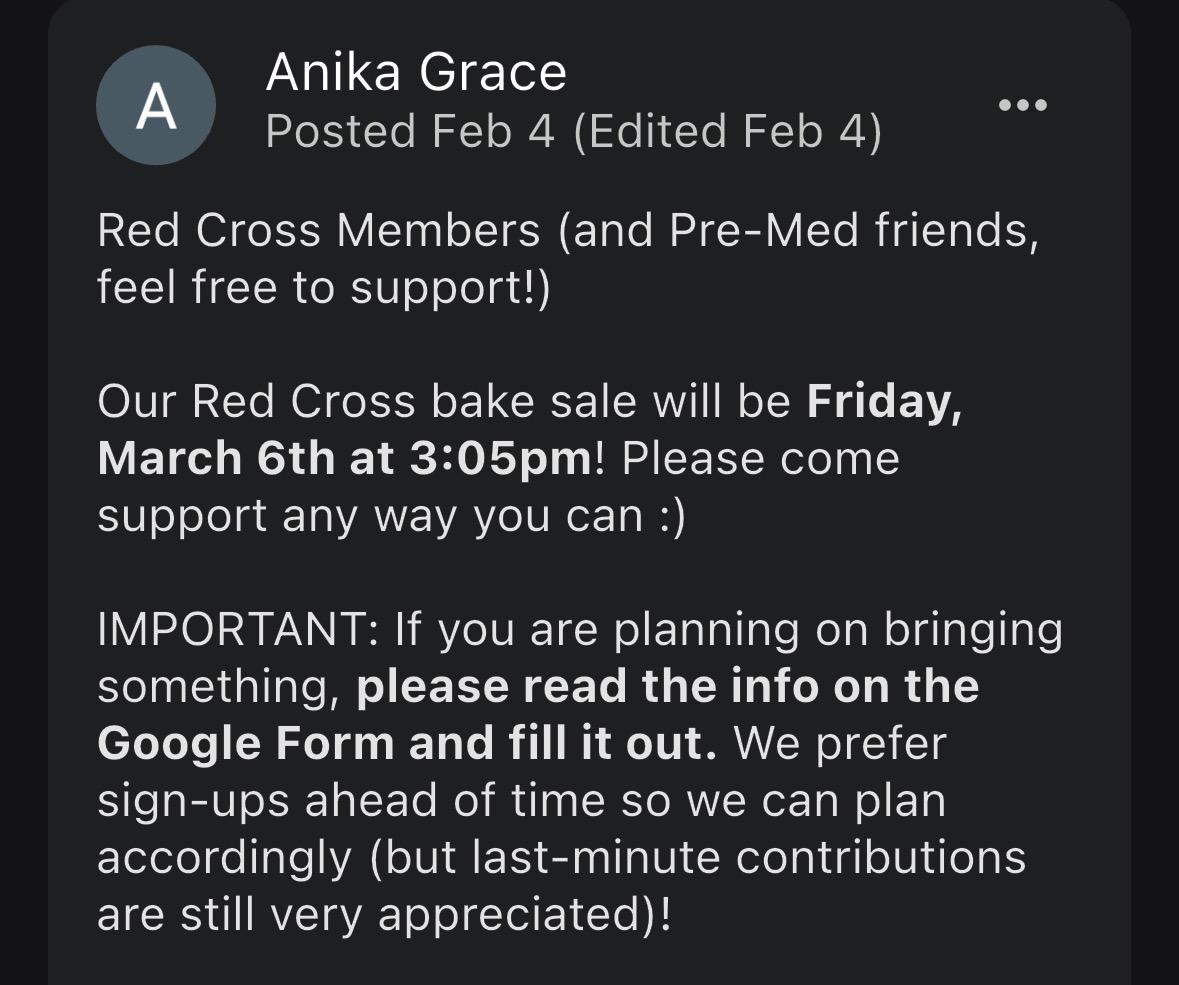The height and width of the screenshot is (985, 1179).
Task: Click the bold "Friday," text
Action: [884, 402]
